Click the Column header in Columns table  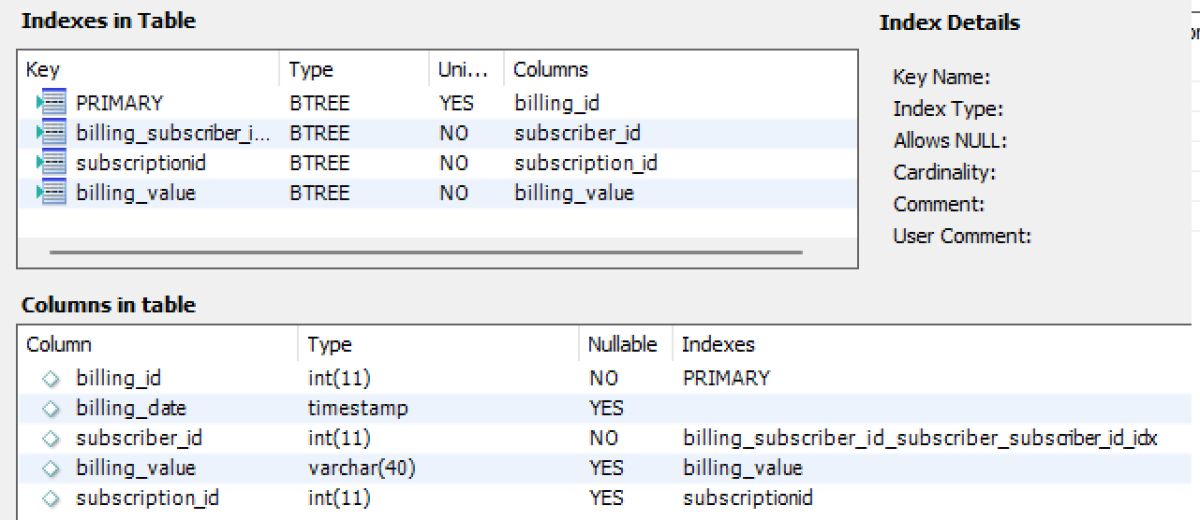click(x=59, y=345)
